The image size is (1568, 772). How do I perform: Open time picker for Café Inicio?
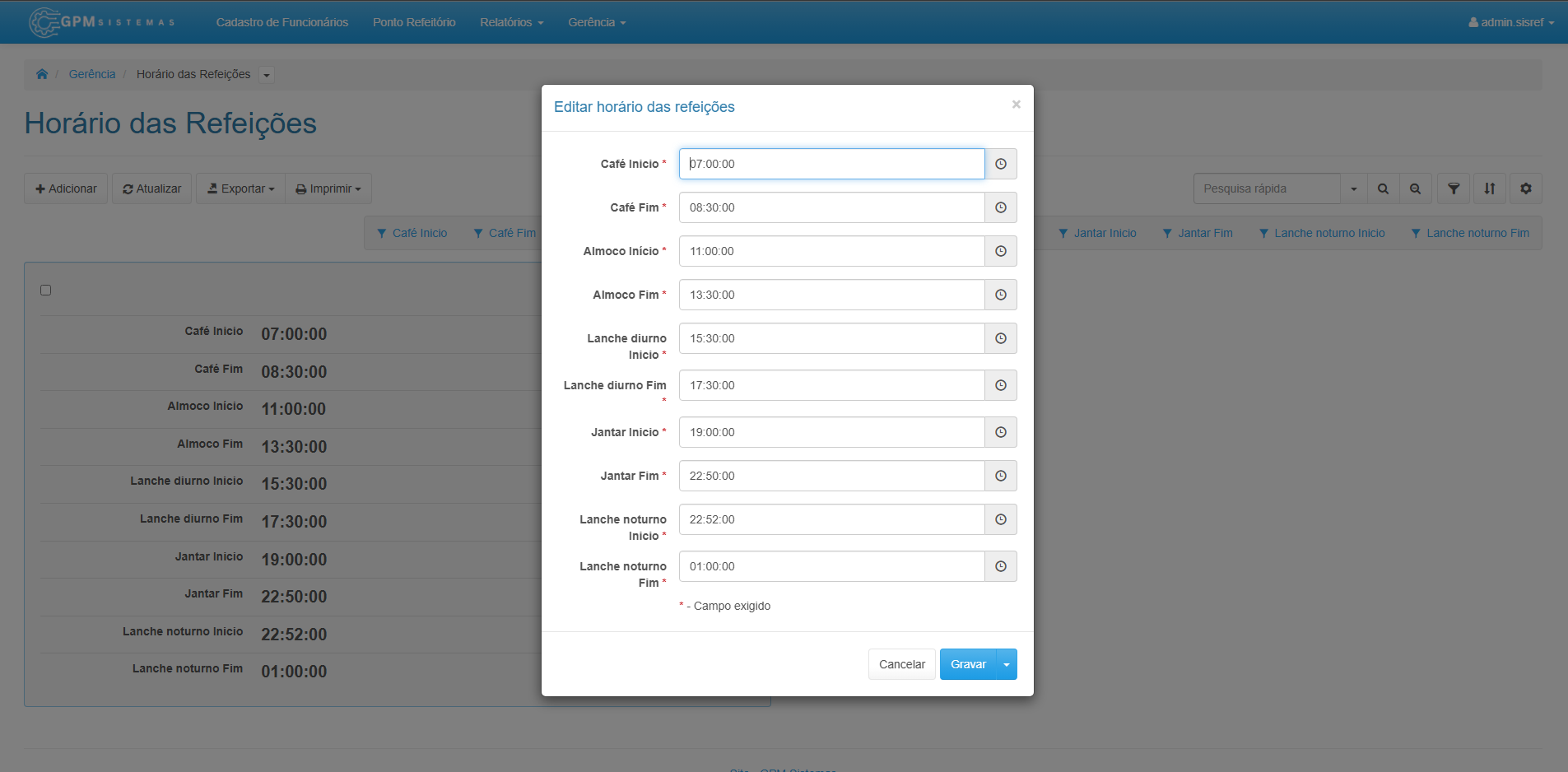coord(1001,164)
